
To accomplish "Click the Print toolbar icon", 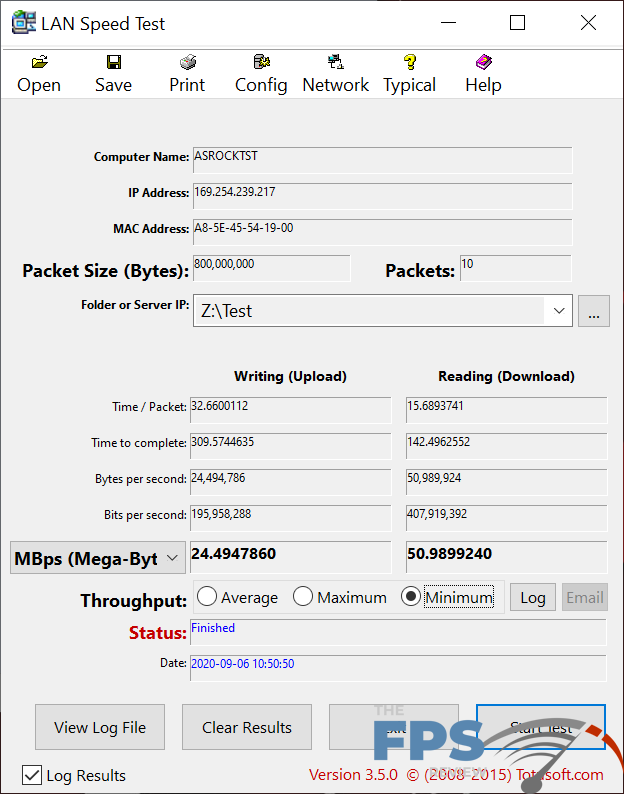I will point(188,62).
